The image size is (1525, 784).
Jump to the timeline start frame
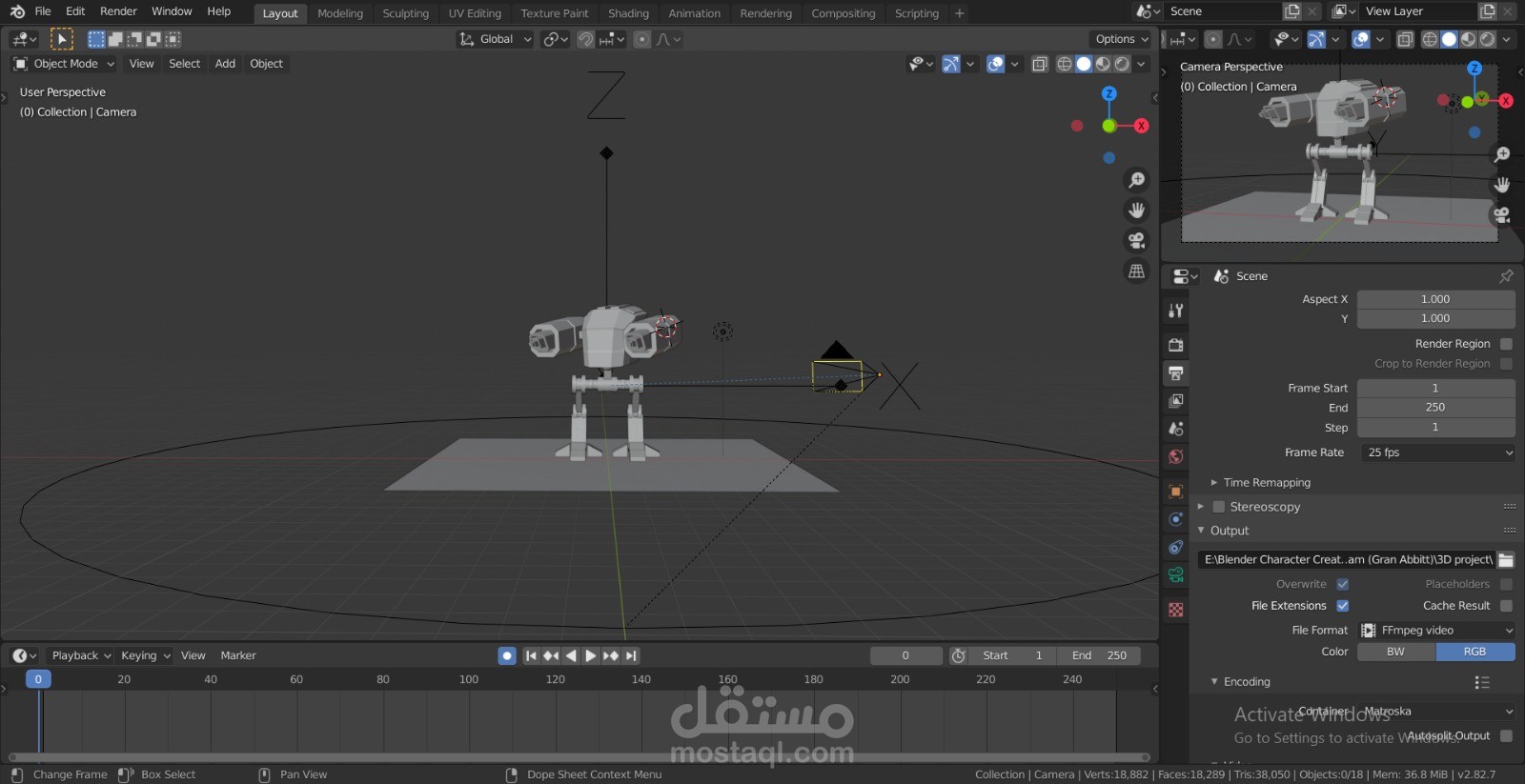pos(531,655)
